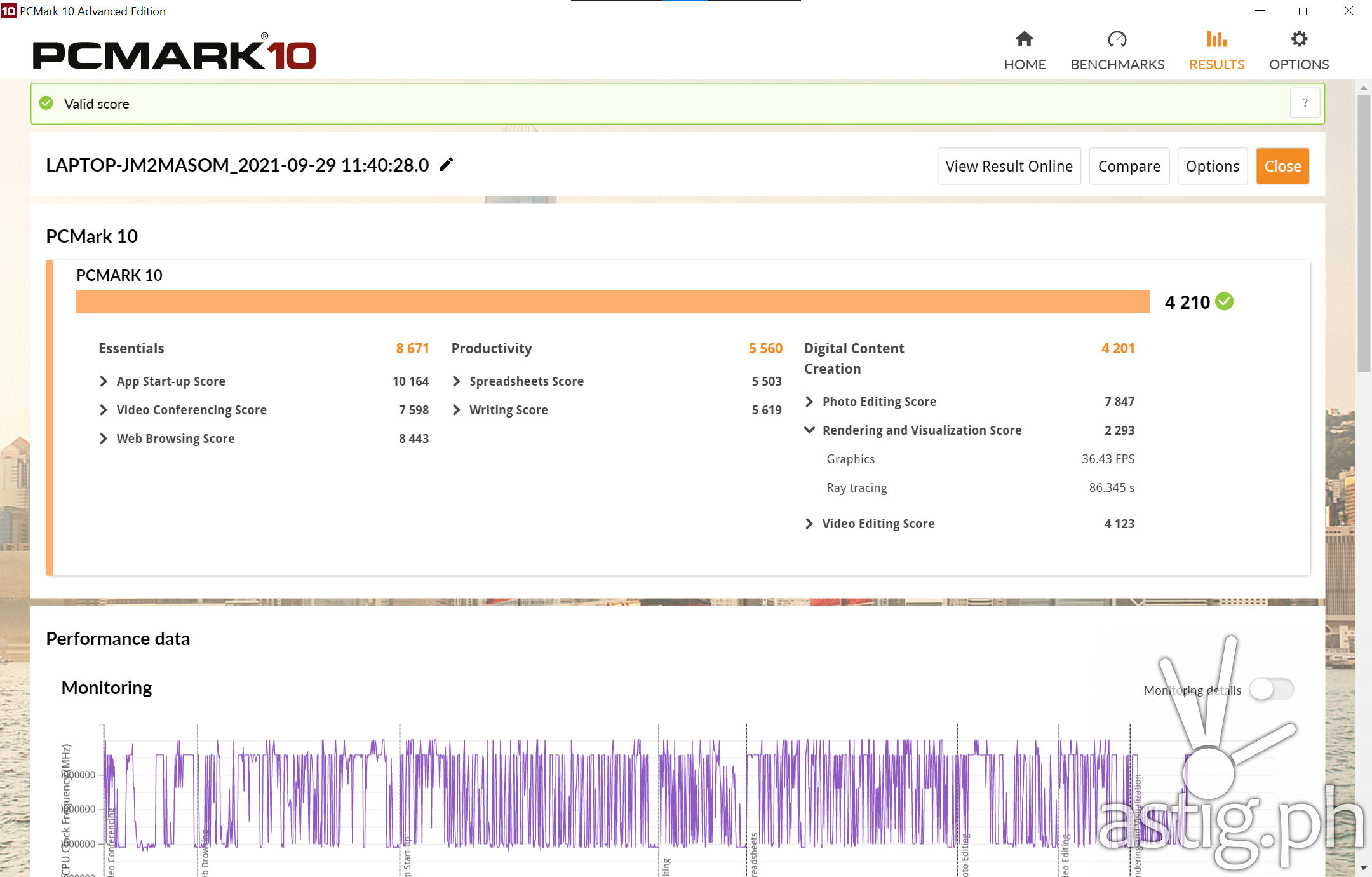Expand Spreadsheets Score breakdown
Screen dimensions: 1372x877
(456, 381)
